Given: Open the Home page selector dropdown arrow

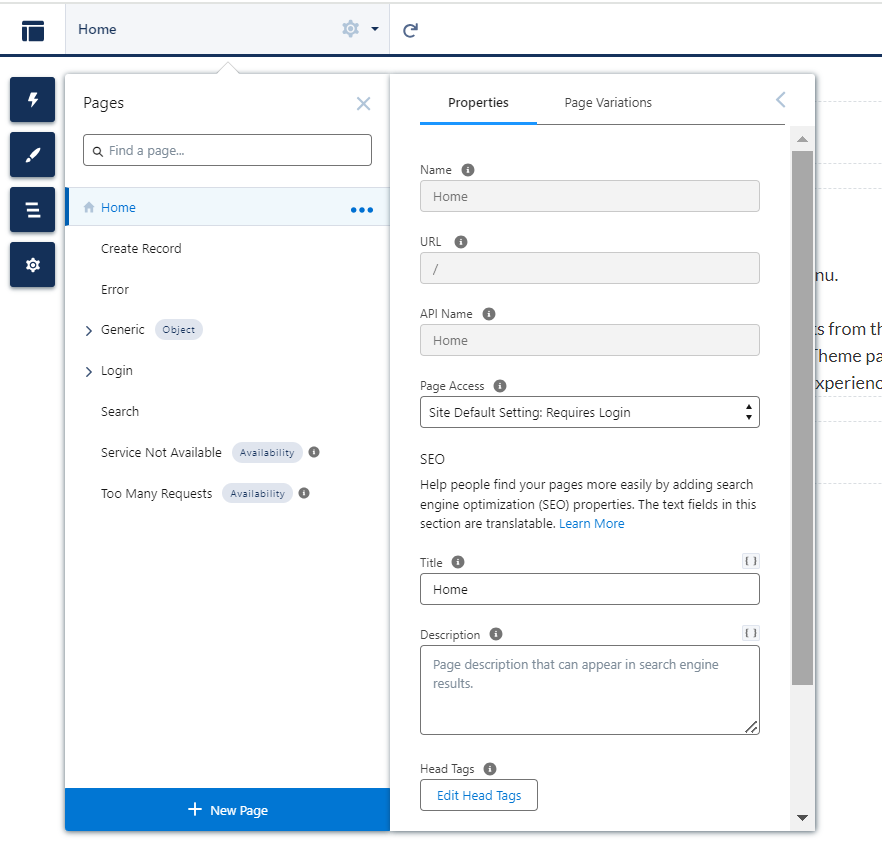Looking at the screenshot, I should click(375, 29).
